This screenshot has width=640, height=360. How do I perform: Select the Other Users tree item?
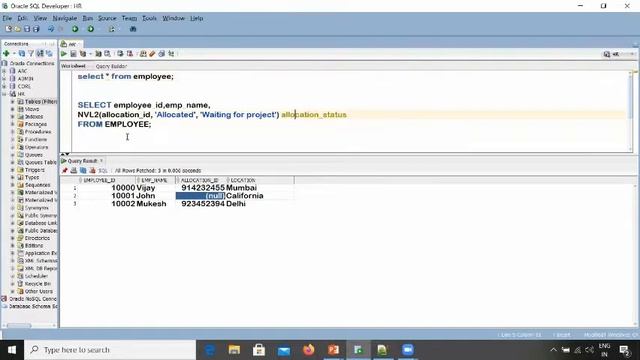(39, 291)
